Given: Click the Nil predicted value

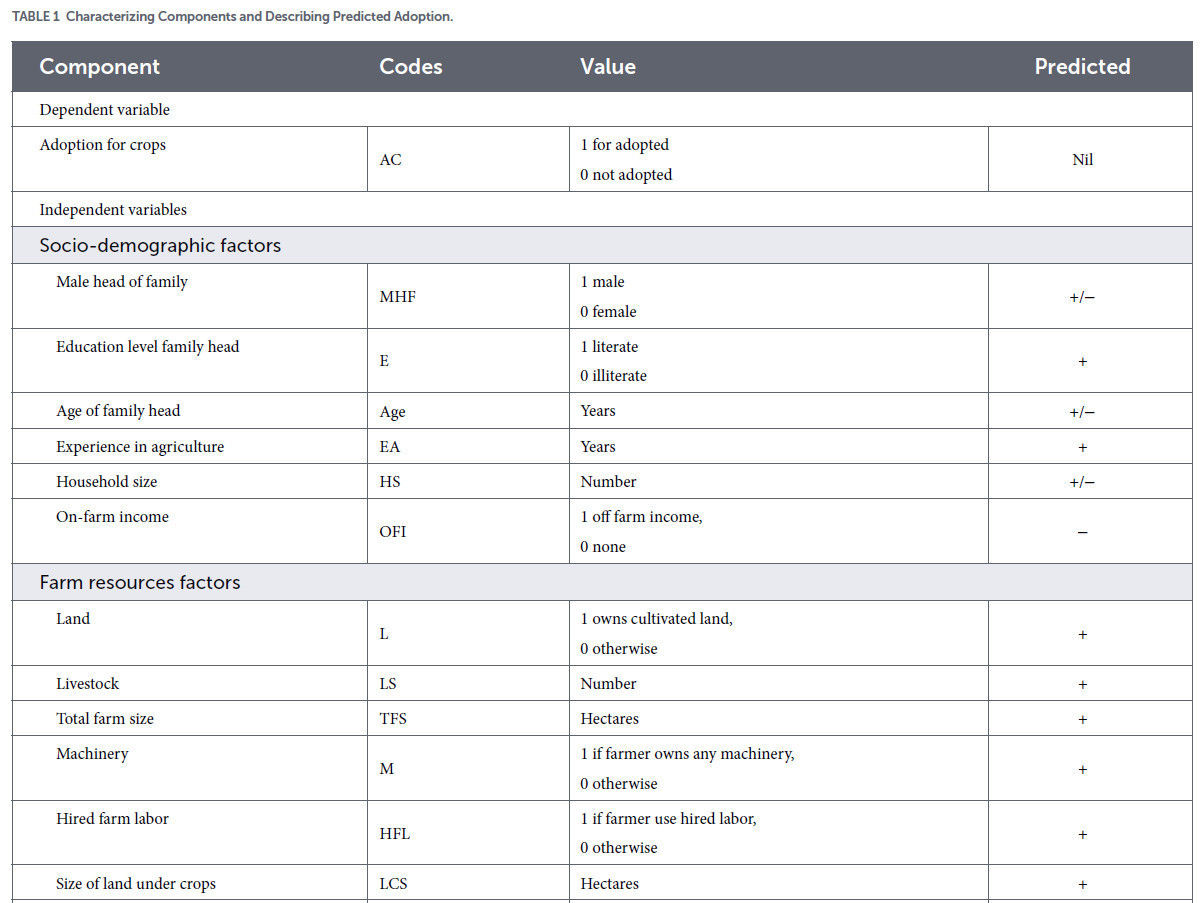Looking at the screenshot, I should [x=1082, y=160].
